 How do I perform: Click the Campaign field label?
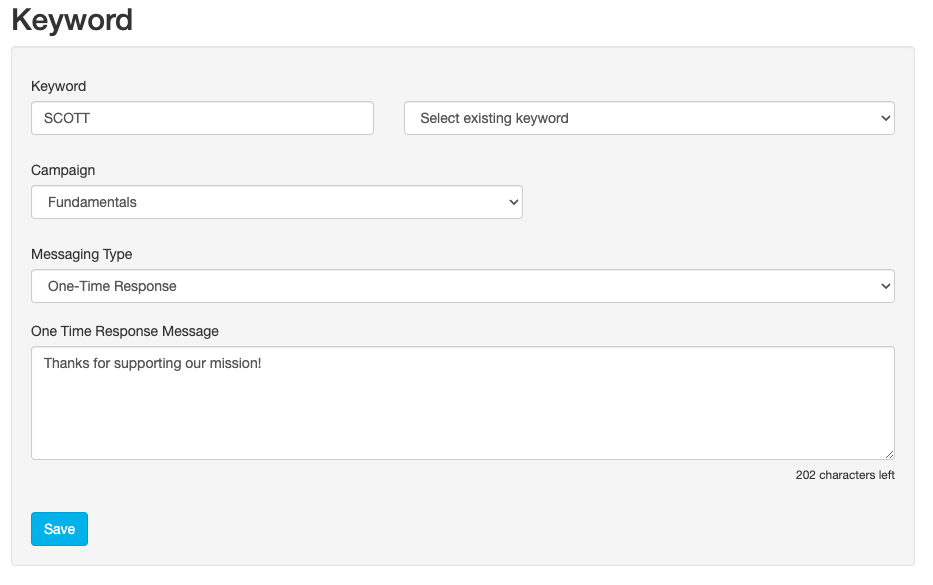[63, 170]
